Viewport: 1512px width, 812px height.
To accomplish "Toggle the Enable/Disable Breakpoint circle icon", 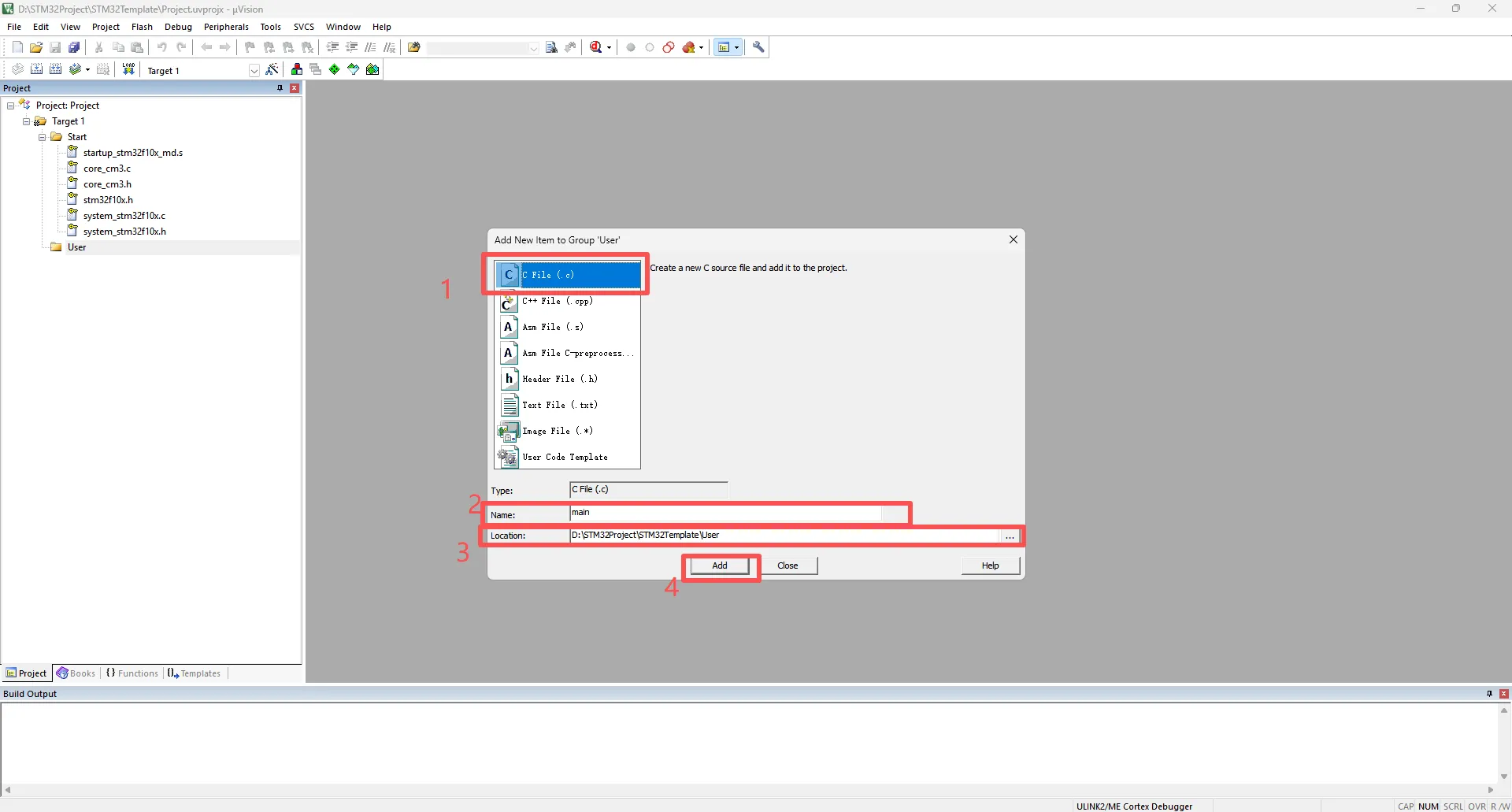I will click(650, 47).
